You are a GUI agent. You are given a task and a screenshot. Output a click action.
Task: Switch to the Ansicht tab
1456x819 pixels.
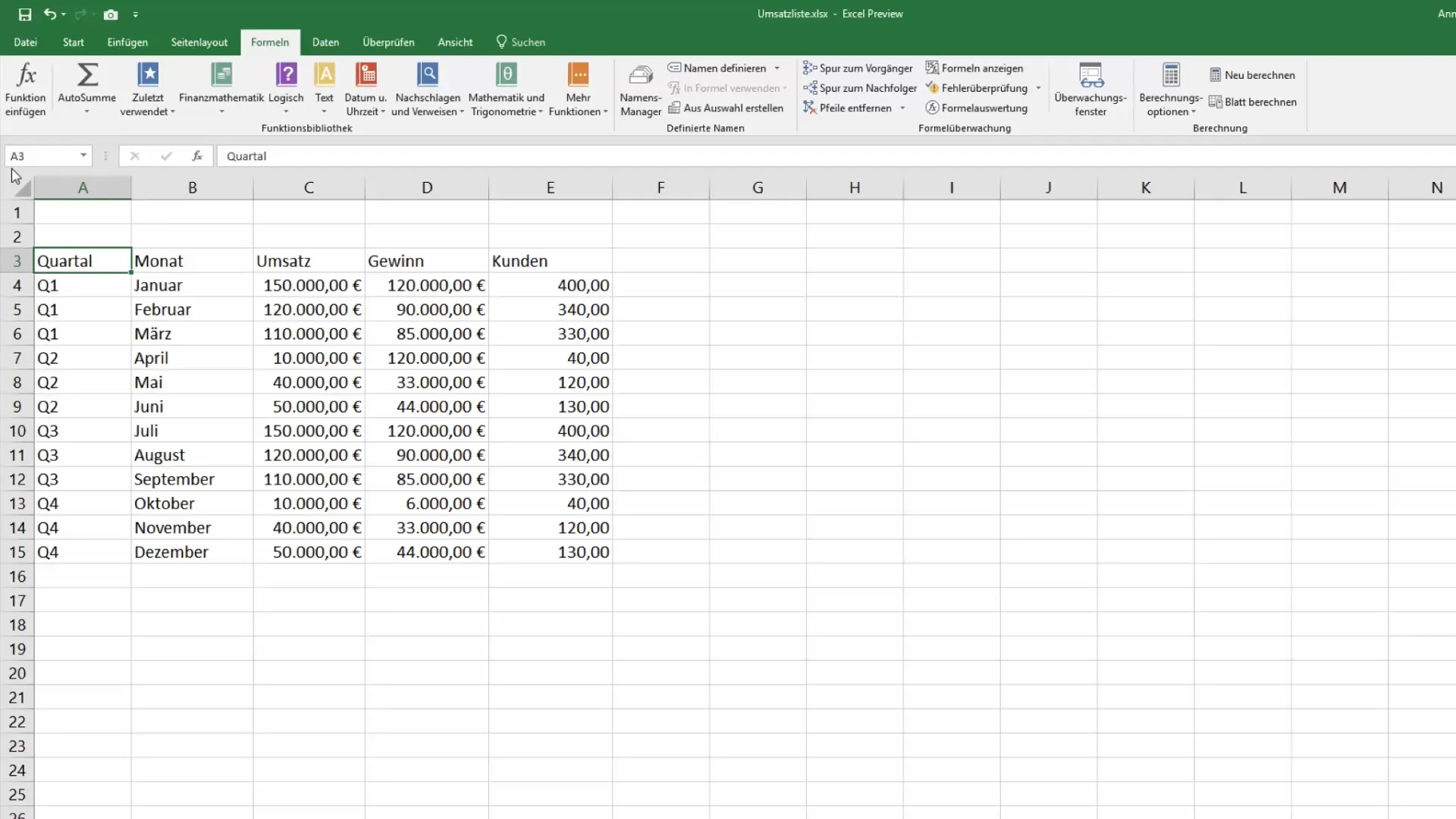[455, 42]
